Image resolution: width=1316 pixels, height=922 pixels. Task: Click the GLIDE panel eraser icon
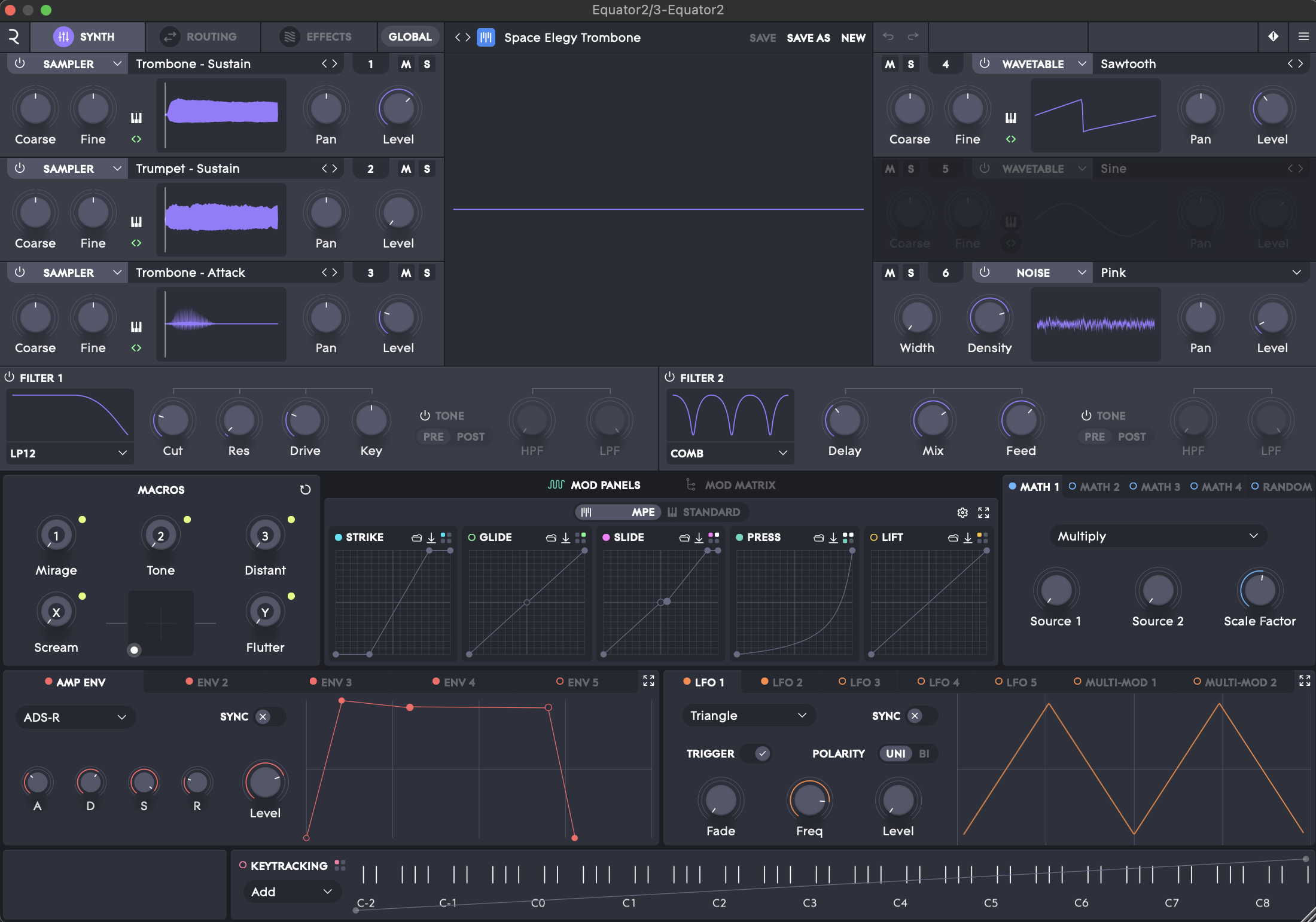point(551,538)
